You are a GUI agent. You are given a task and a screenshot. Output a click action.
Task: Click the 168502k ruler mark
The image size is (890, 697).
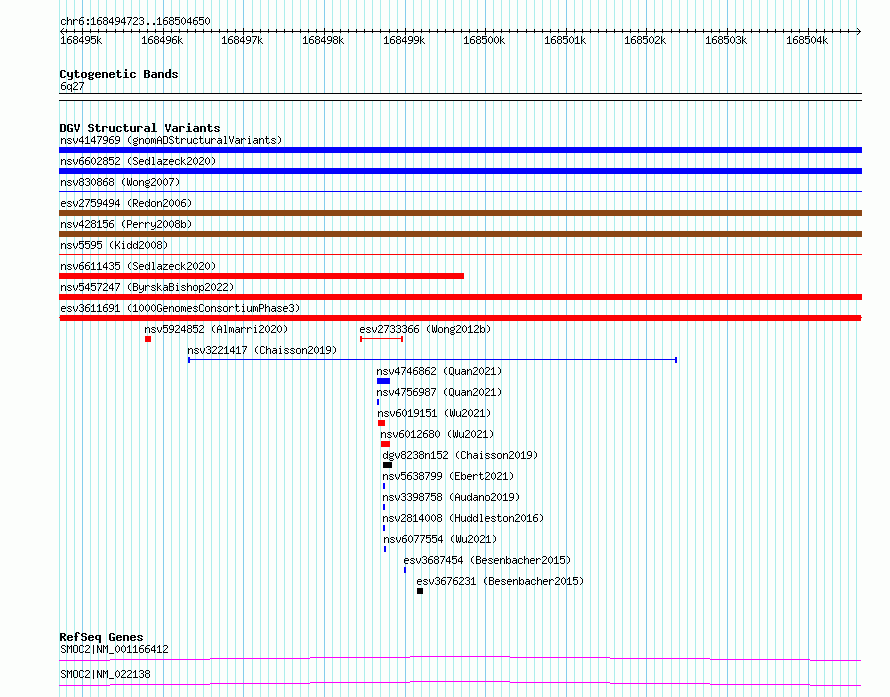[645, 40]
